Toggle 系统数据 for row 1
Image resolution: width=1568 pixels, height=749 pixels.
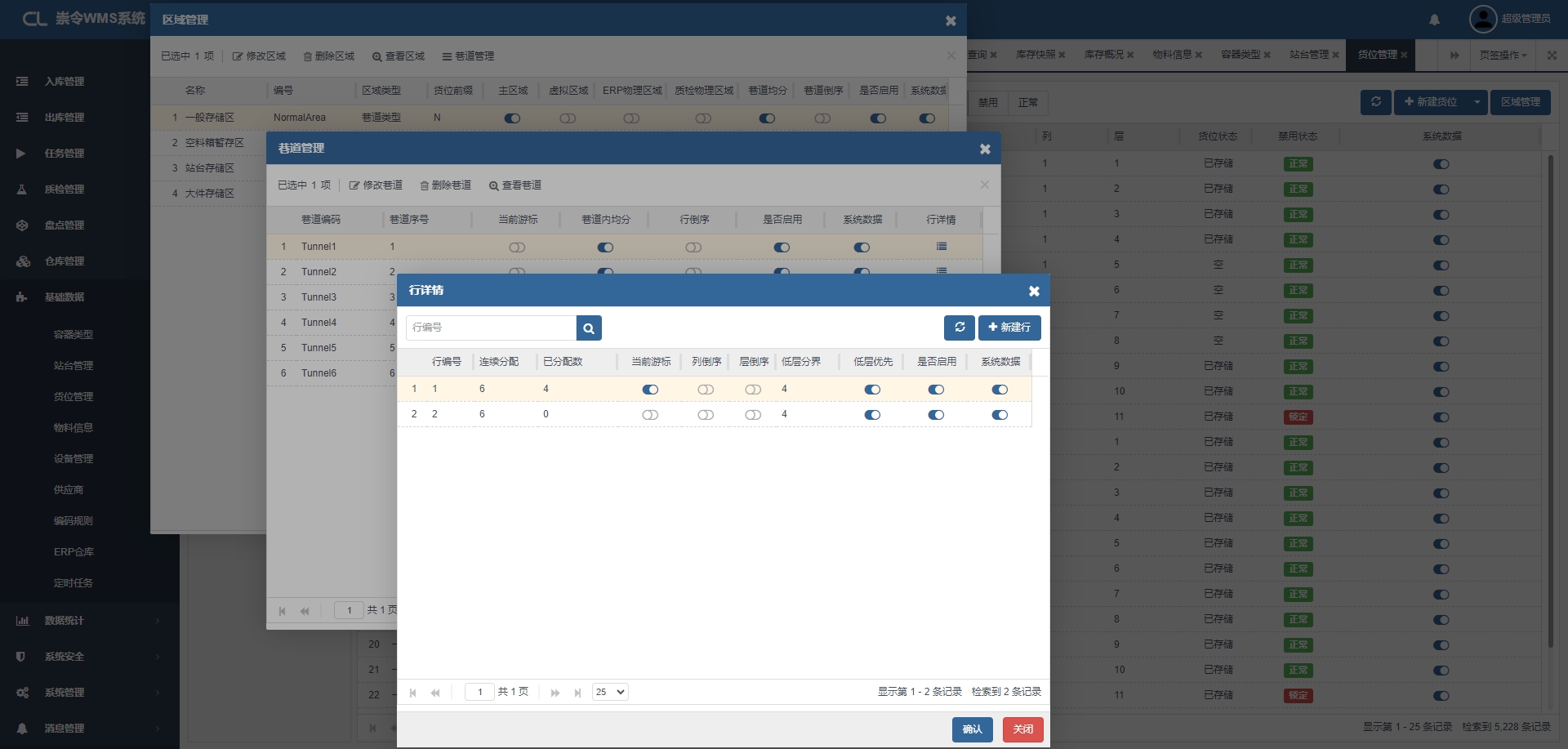pyautogui.click(x=1000, y=390)
